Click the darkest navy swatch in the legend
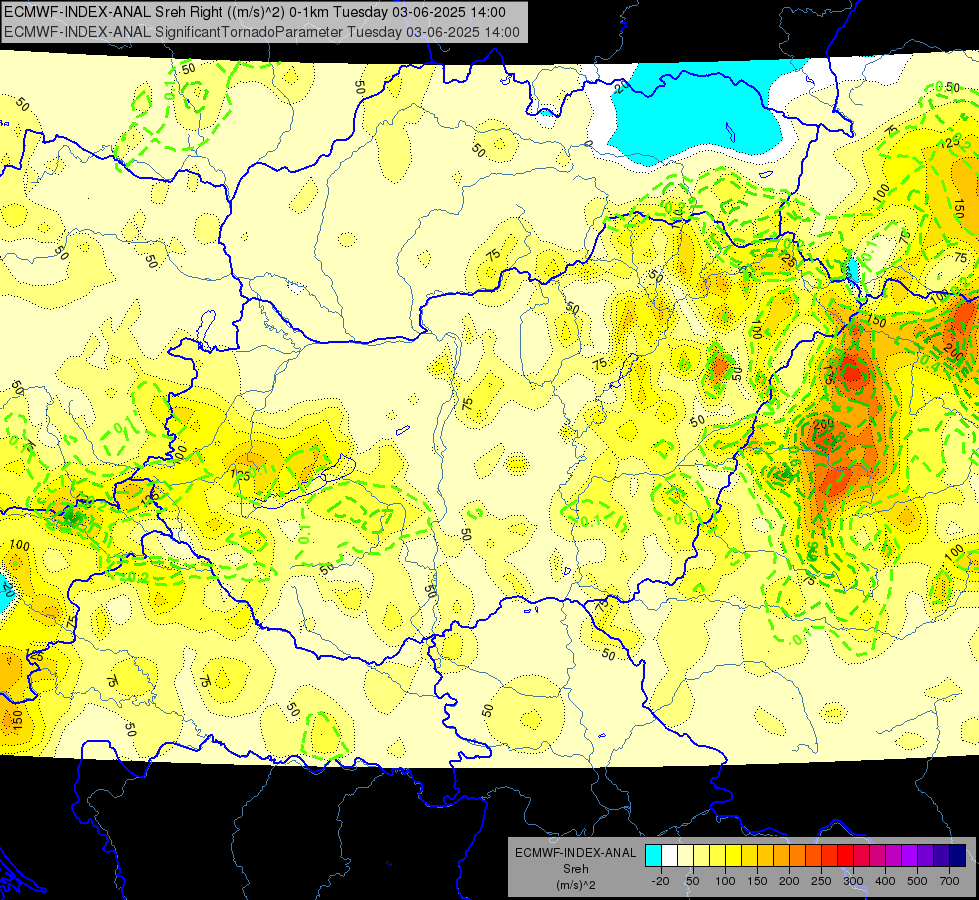The height and width of the screenshot is (900, 979). click(x=958, y=855)
